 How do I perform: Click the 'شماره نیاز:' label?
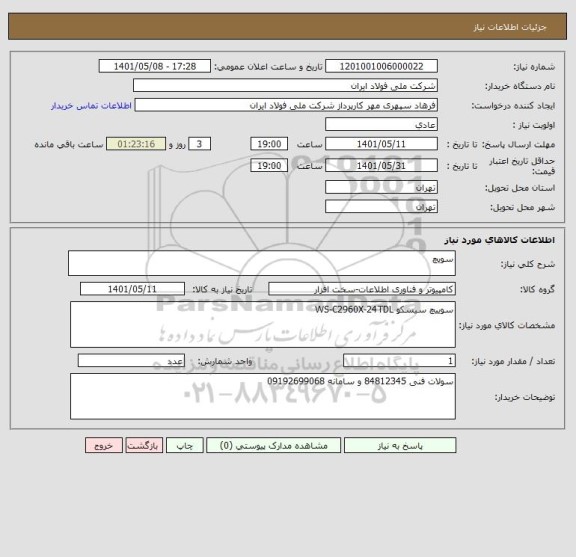click(x=534, y=67)
